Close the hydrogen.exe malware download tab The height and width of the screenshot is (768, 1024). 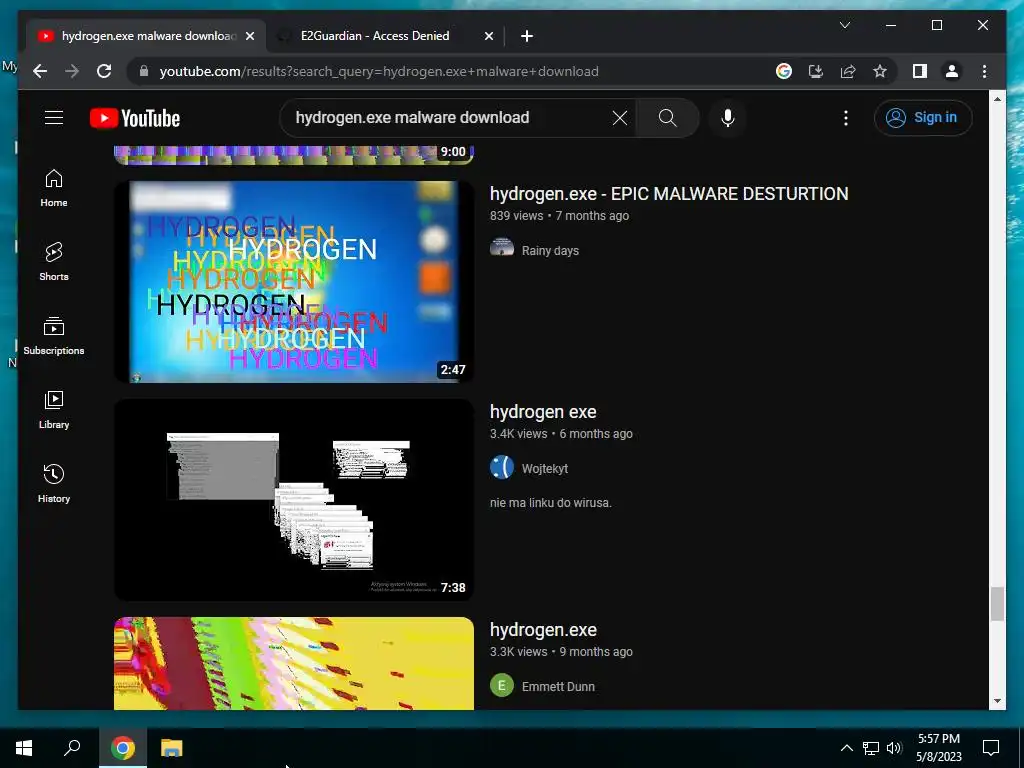click(249, 36)
